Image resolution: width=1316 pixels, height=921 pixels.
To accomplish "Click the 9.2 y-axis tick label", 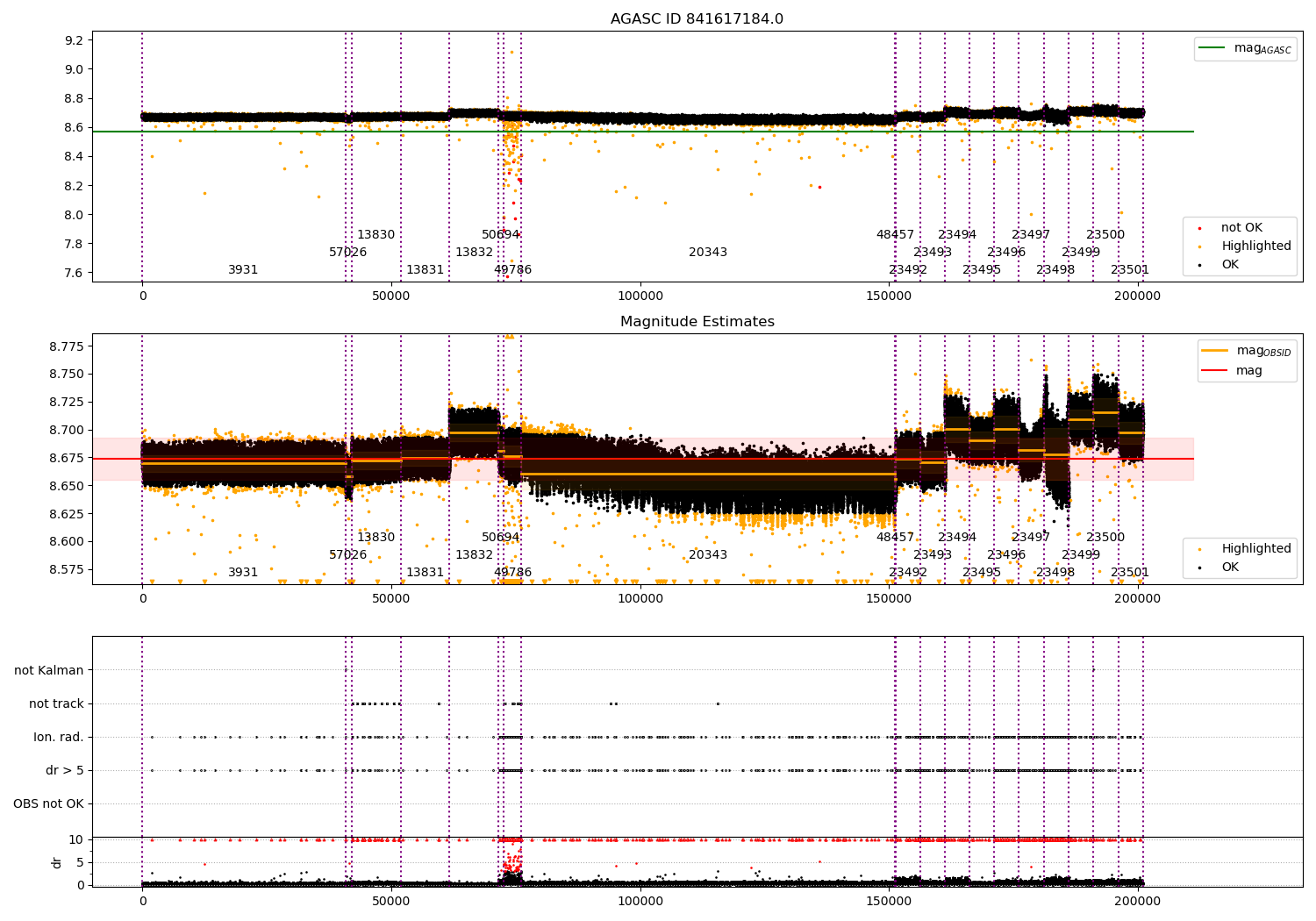I will click(x=75, y=40).
